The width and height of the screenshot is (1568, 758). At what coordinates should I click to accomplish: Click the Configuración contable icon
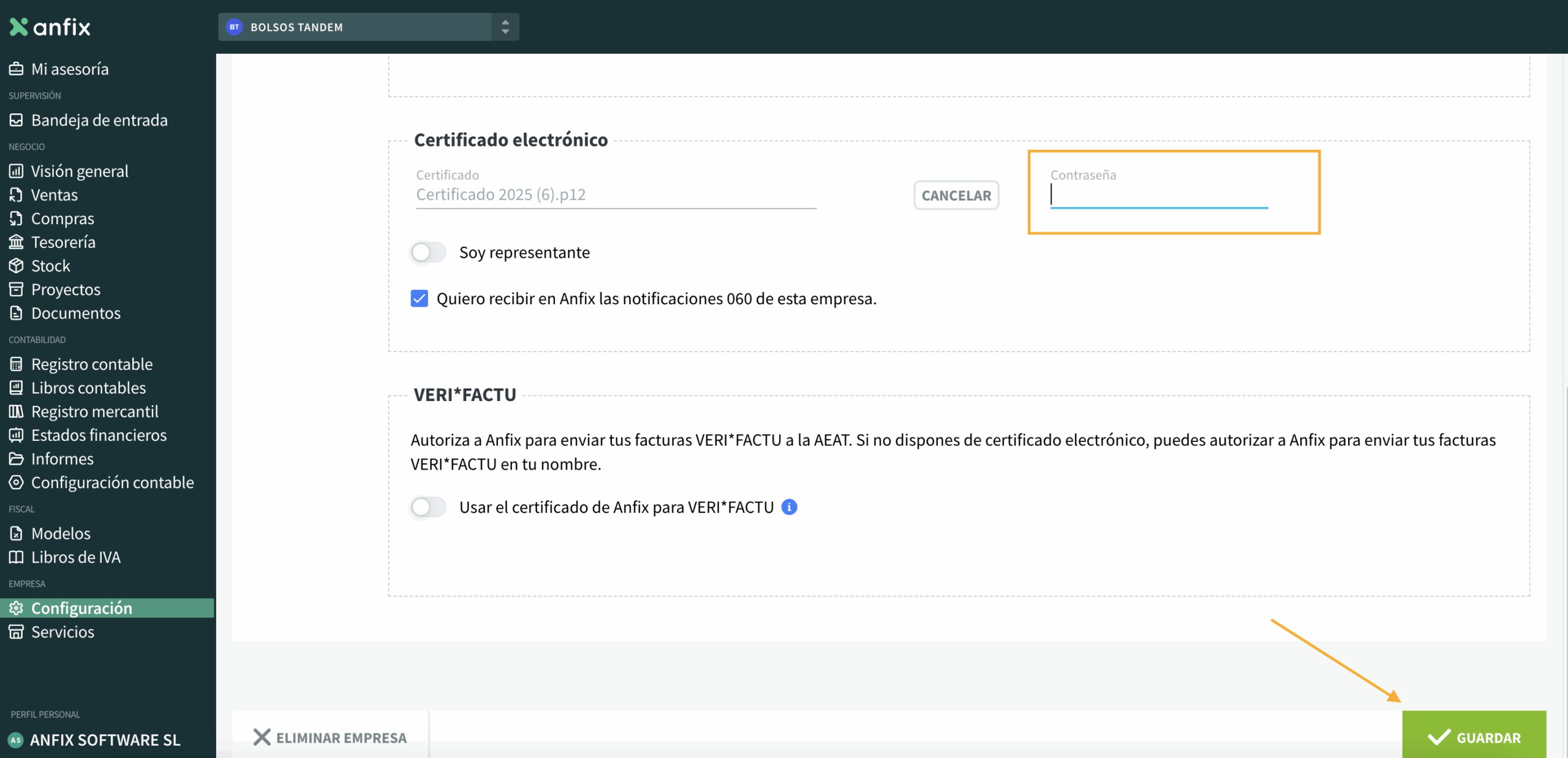(16, 482)
